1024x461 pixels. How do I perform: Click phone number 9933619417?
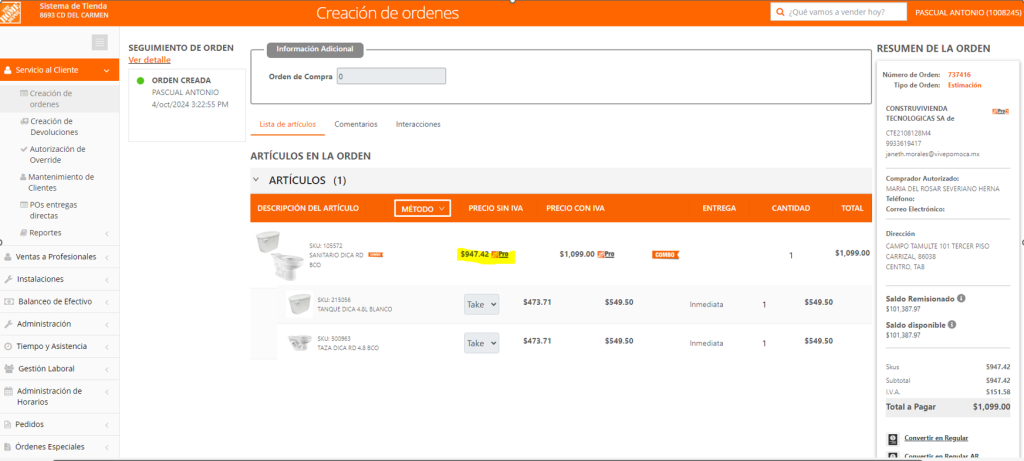pyautogui.click(x=903, y=144)
